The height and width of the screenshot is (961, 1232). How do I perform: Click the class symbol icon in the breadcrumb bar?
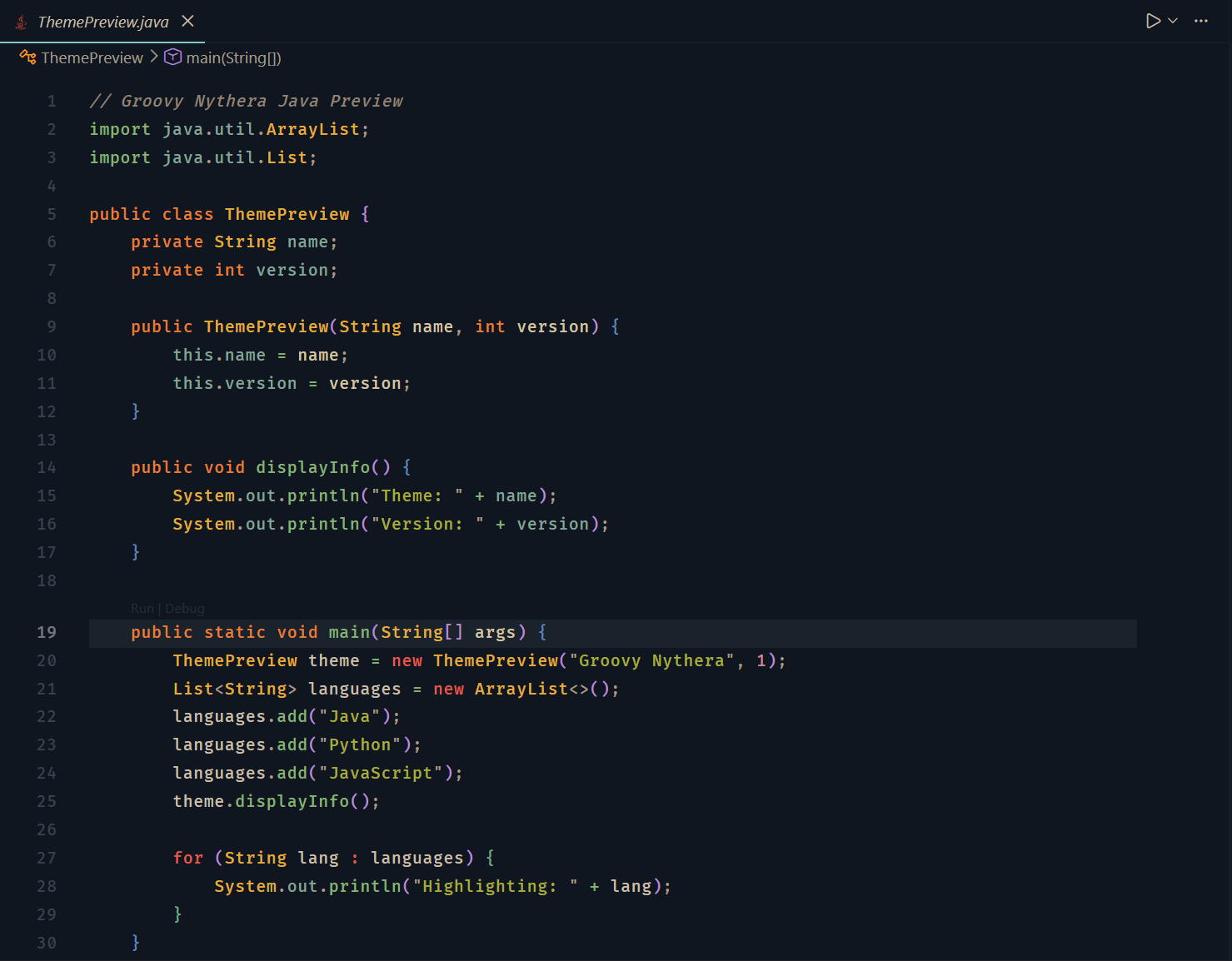(x=27, y=57)
